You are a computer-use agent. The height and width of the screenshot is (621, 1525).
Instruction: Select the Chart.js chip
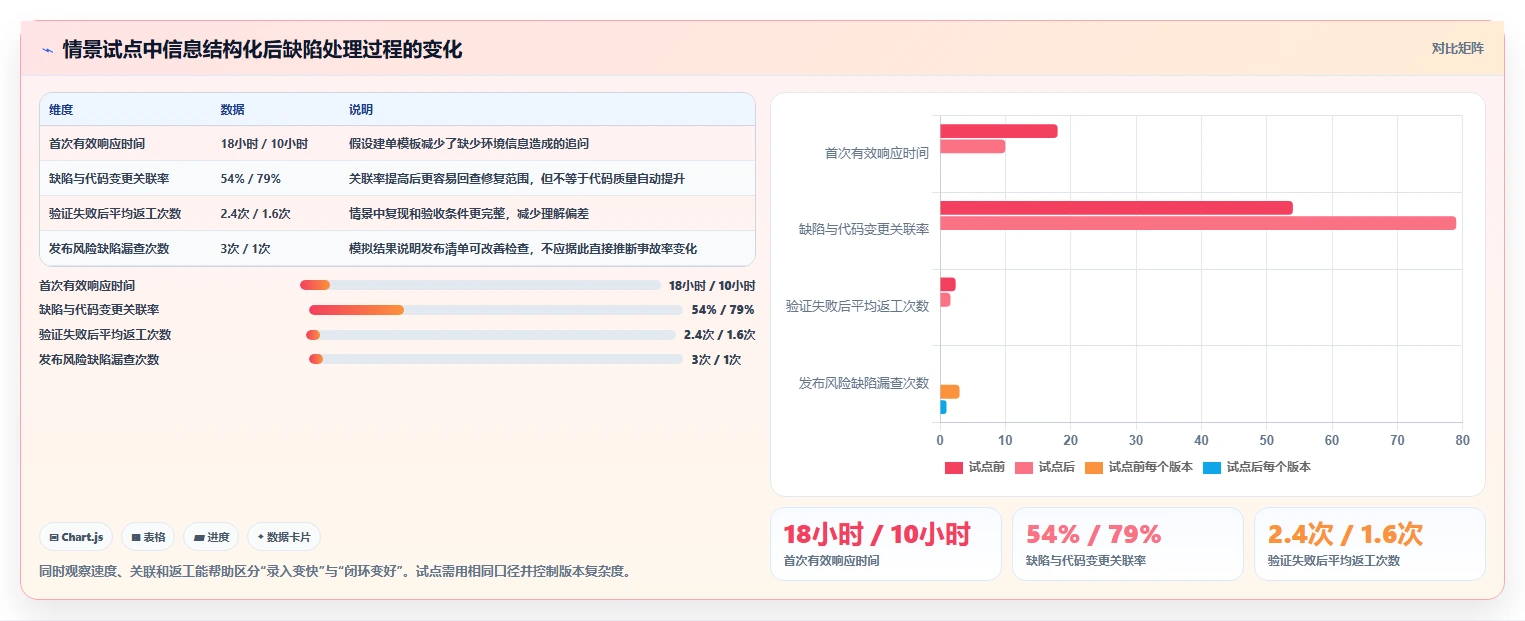[x=77, y=537]
